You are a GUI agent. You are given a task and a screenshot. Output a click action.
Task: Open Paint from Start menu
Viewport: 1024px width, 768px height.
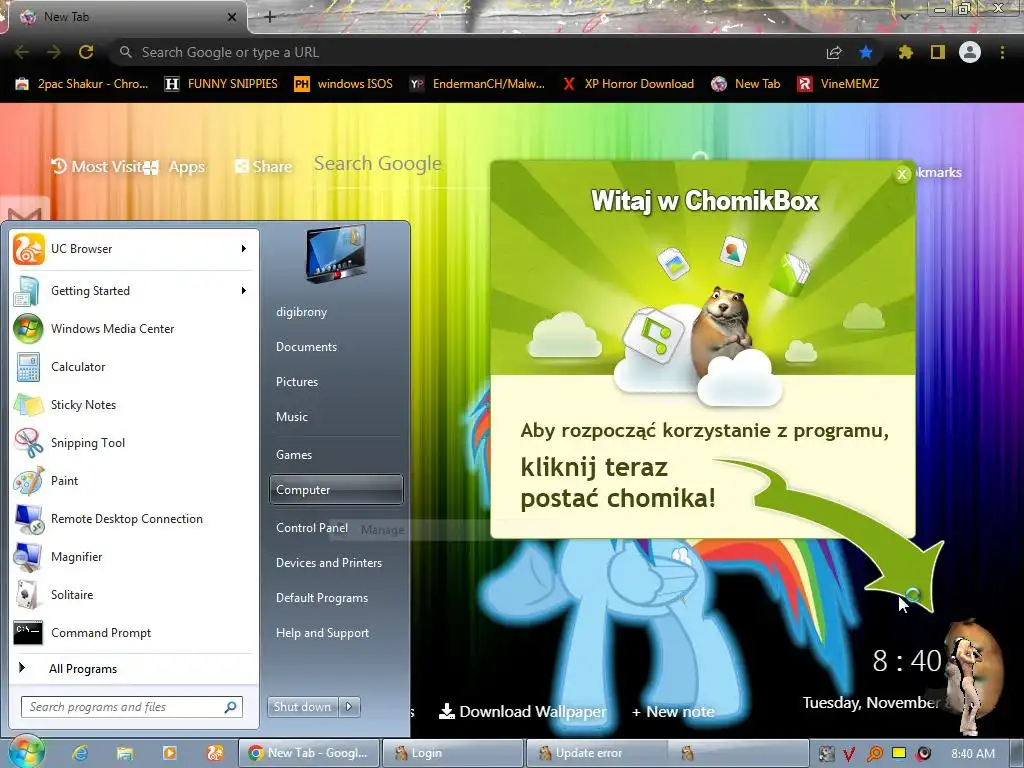(133, 481)
